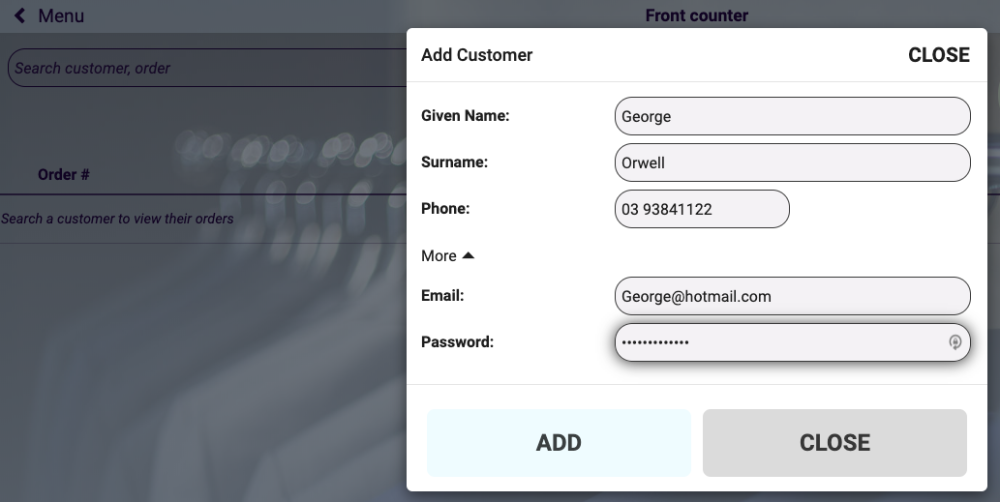Click into the Surname field with Orwell
This screenshot has width=1000, height=502.
pos(791,163)
